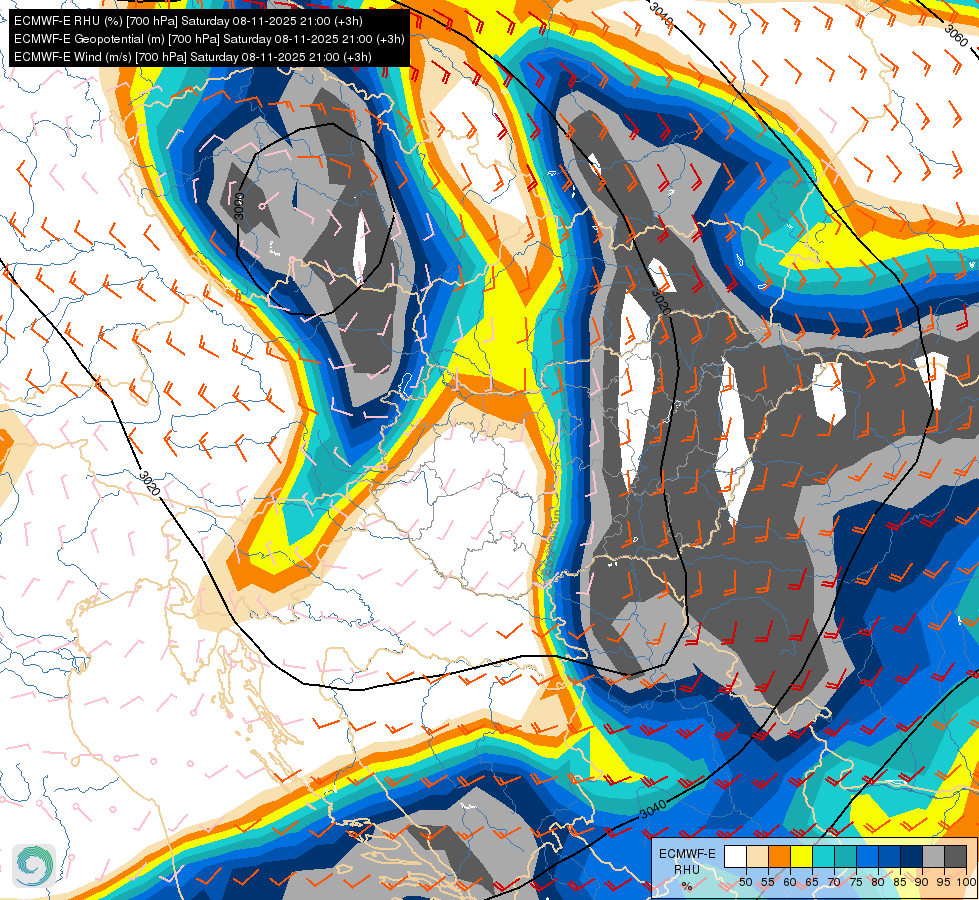Pick the navy 85–90% legend swatch
Screen dimensions: 979x900
pyautogui.click(x=912, y=856)
